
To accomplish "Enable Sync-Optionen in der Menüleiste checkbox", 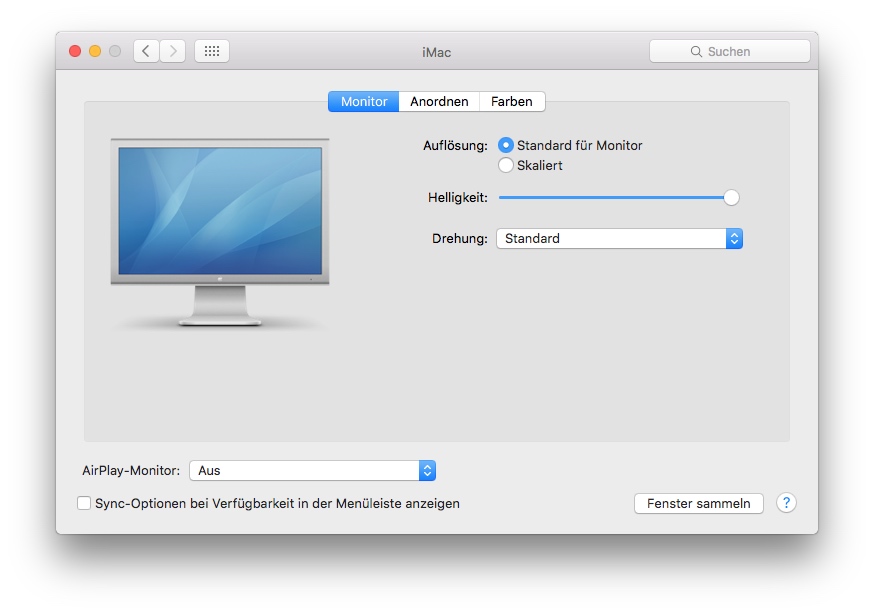I will click(x=84, y=503).
